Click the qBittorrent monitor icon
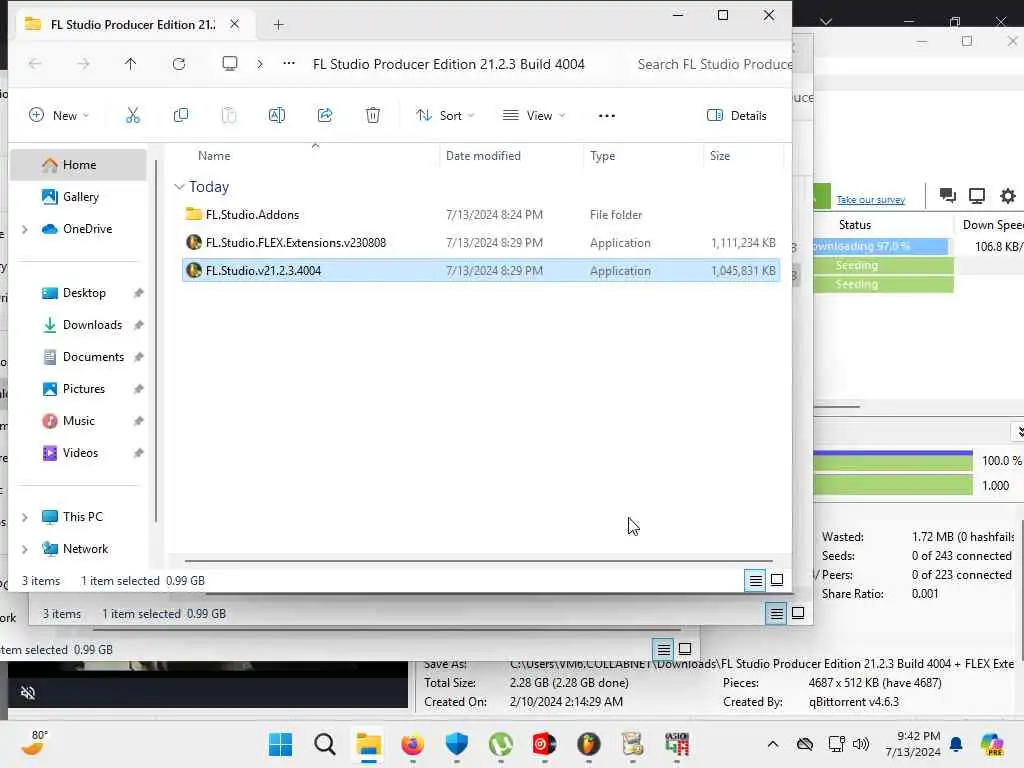This screenshot has width=1024, height=768. tap(977, 196)
